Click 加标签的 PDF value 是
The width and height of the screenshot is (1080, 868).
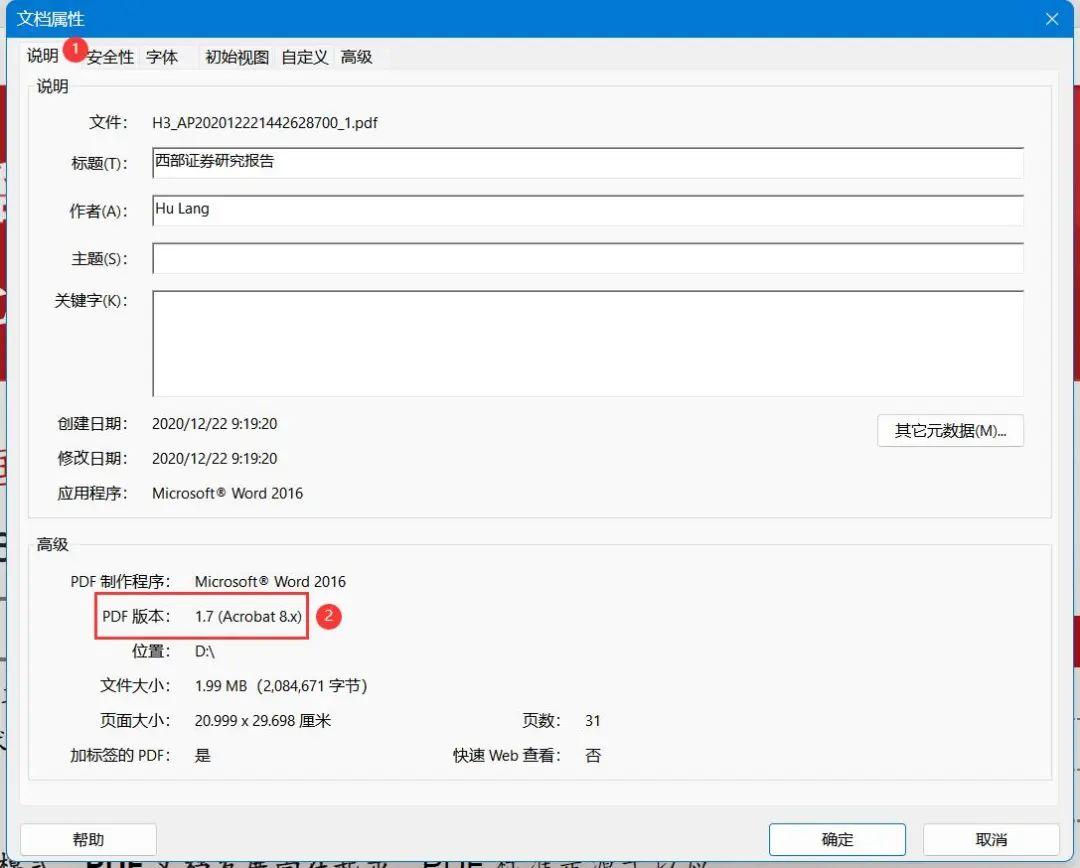click(202, 756)
